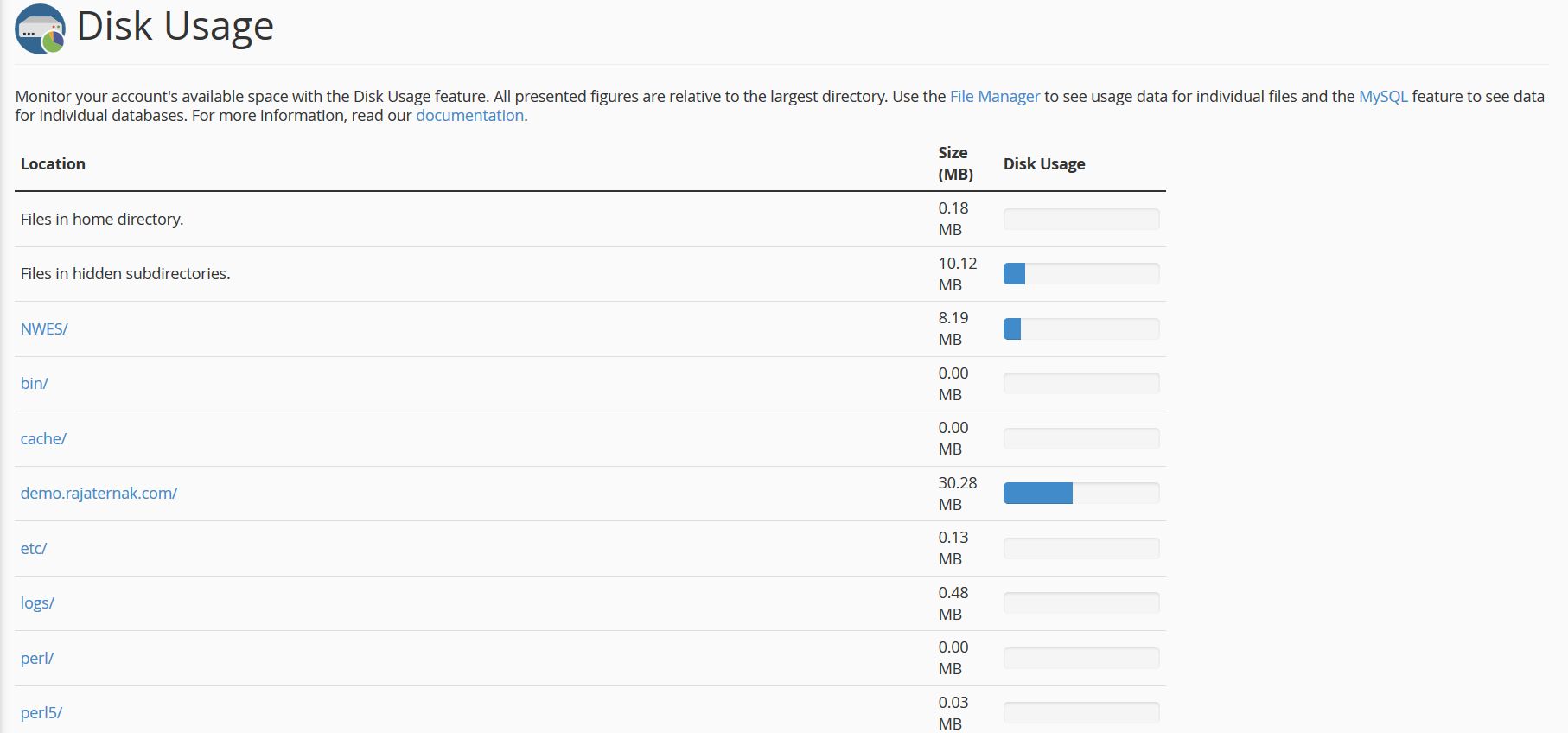Click the hidden subdirectories usage bar
Screen dimensions: 1568x733
(1080, 274)
